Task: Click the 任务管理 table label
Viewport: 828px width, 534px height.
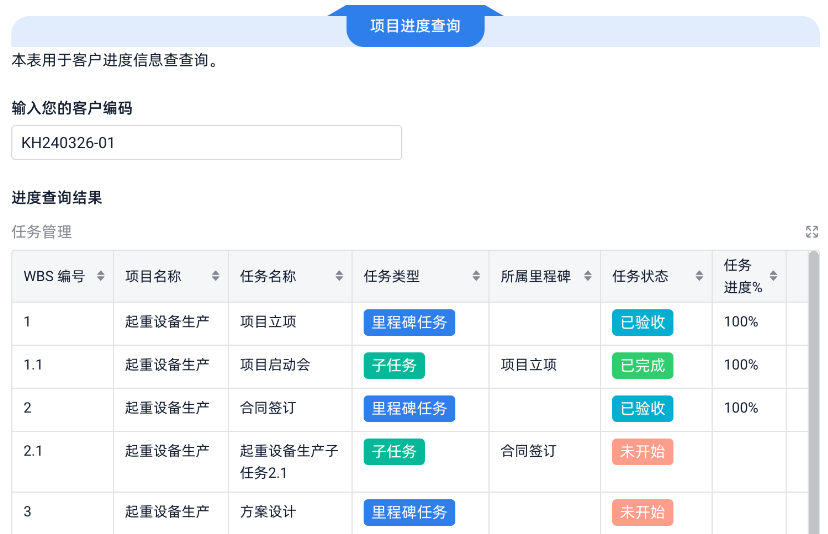Action: 42,232
